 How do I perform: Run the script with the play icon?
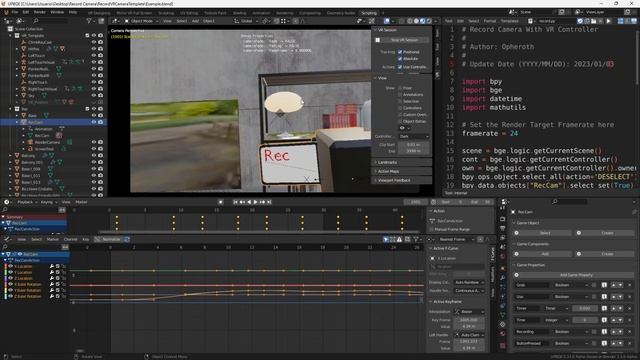coord(609,21)
